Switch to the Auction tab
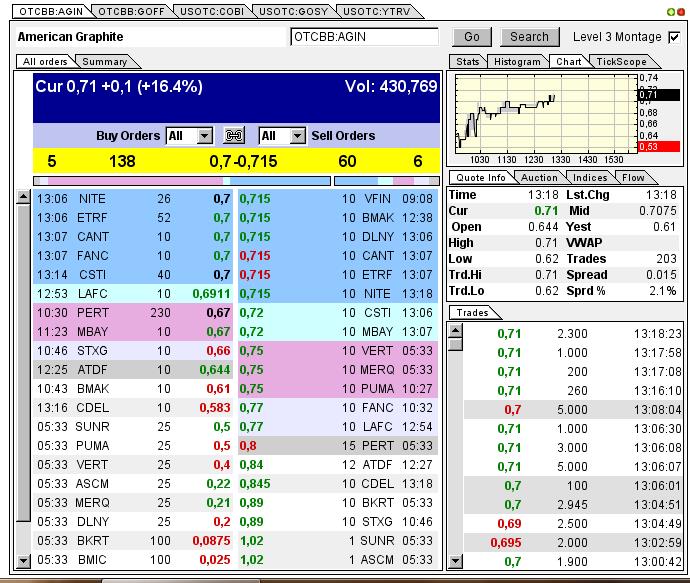 (539, 177)
